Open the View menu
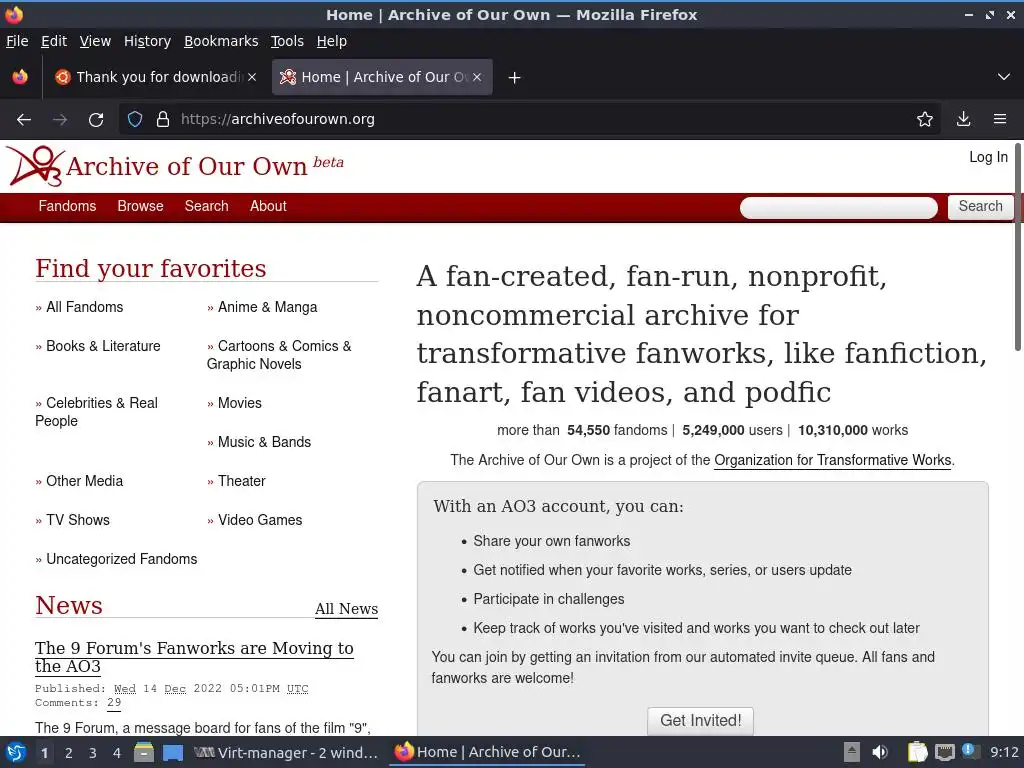1024x768 pixels. (95, 41)
